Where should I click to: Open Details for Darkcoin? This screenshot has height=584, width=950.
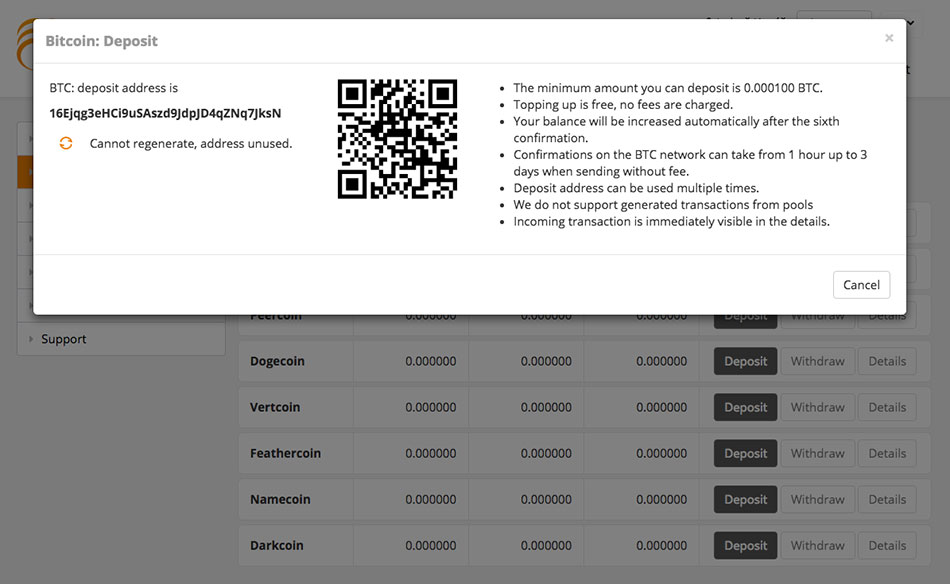tap(887, 545)
